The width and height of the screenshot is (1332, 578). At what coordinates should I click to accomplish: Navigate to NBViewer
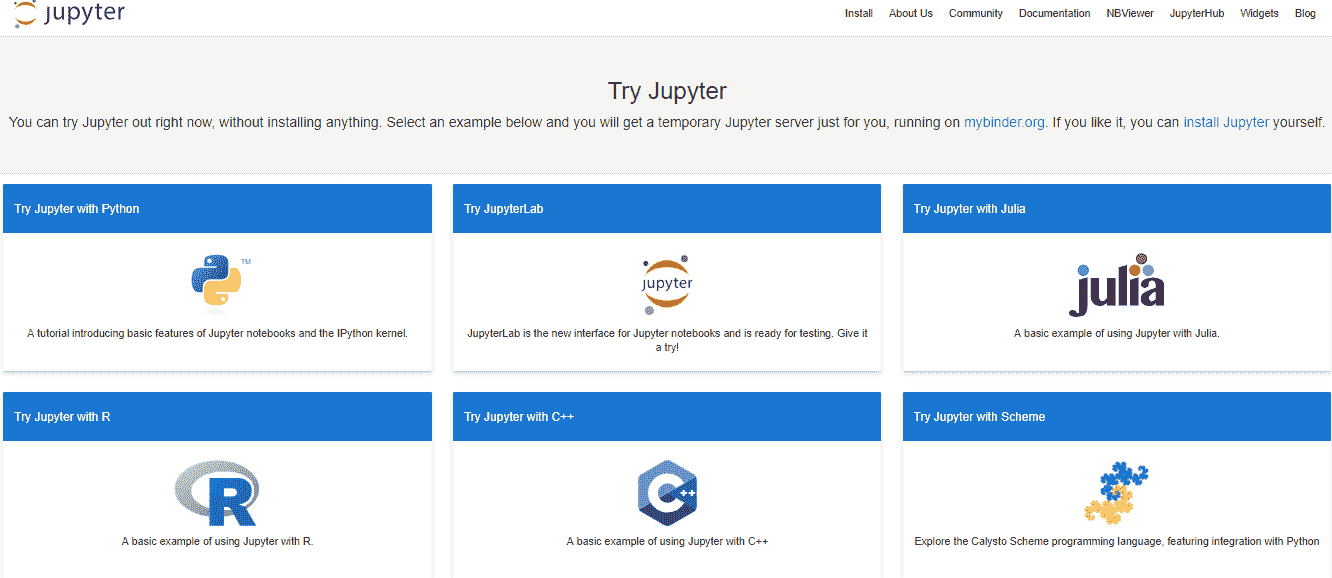1130,14
